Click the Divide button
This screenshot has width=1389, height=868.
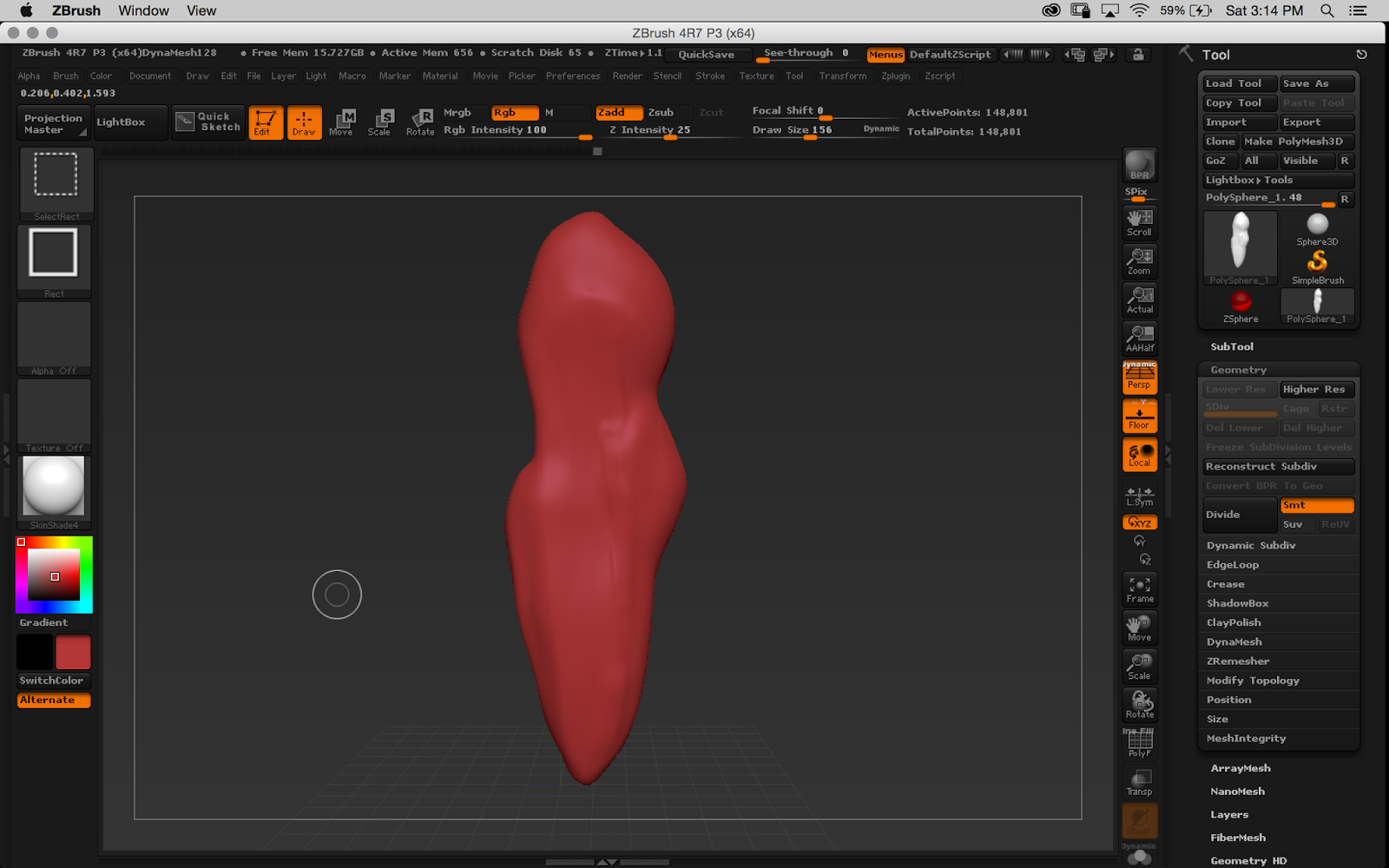tap(1241, 515)
